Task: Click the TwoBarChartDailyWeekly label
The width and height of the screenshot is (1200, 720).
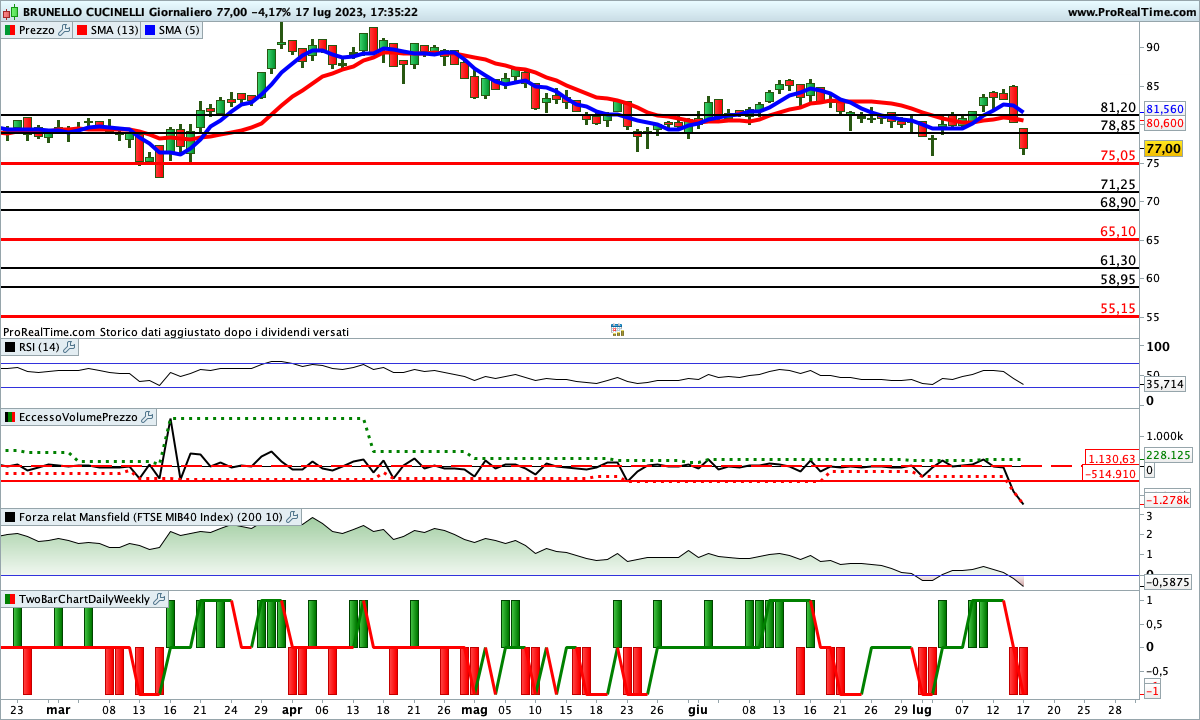Action: click(84, 599)
